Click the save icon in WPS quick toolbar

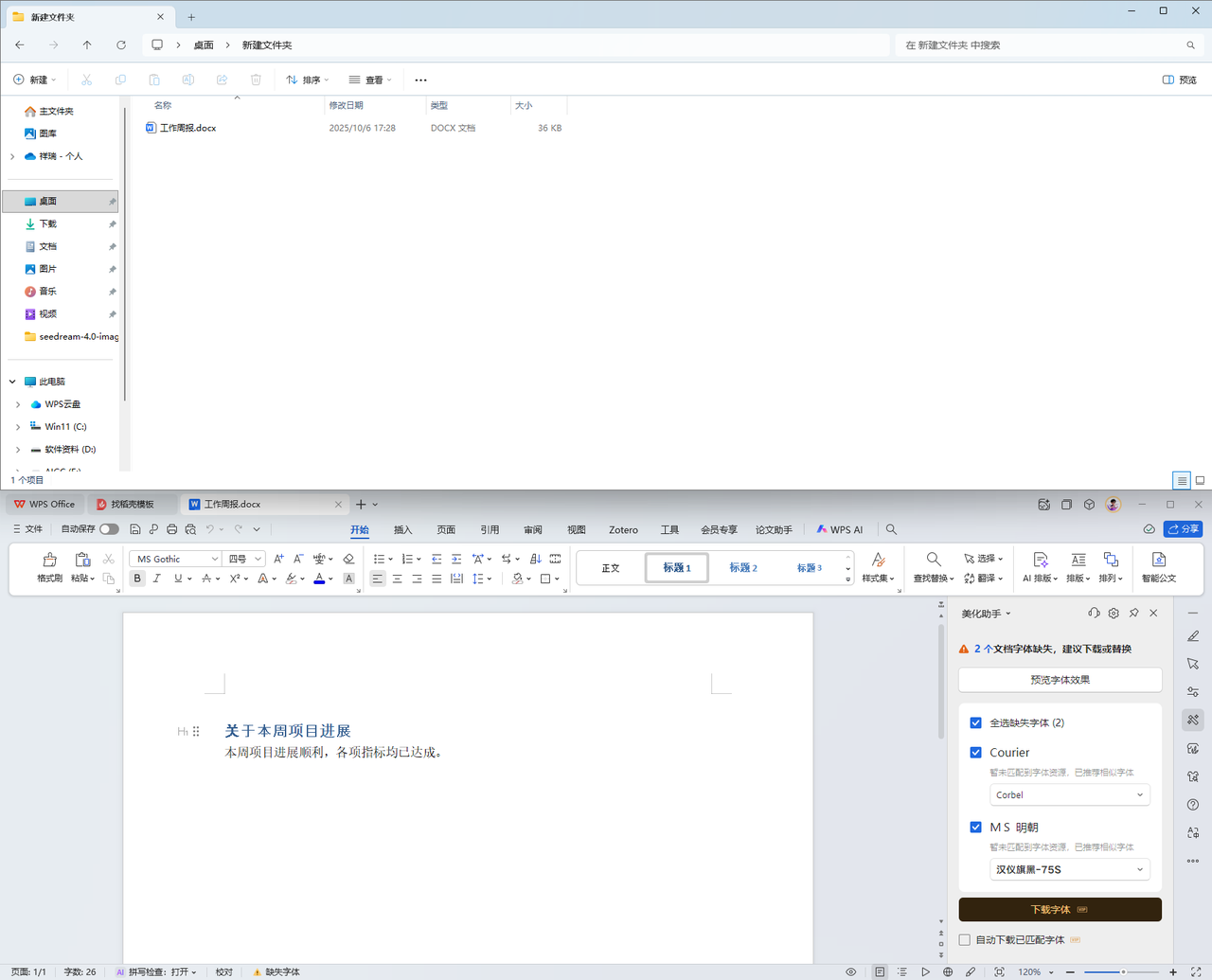pos(135,529)
